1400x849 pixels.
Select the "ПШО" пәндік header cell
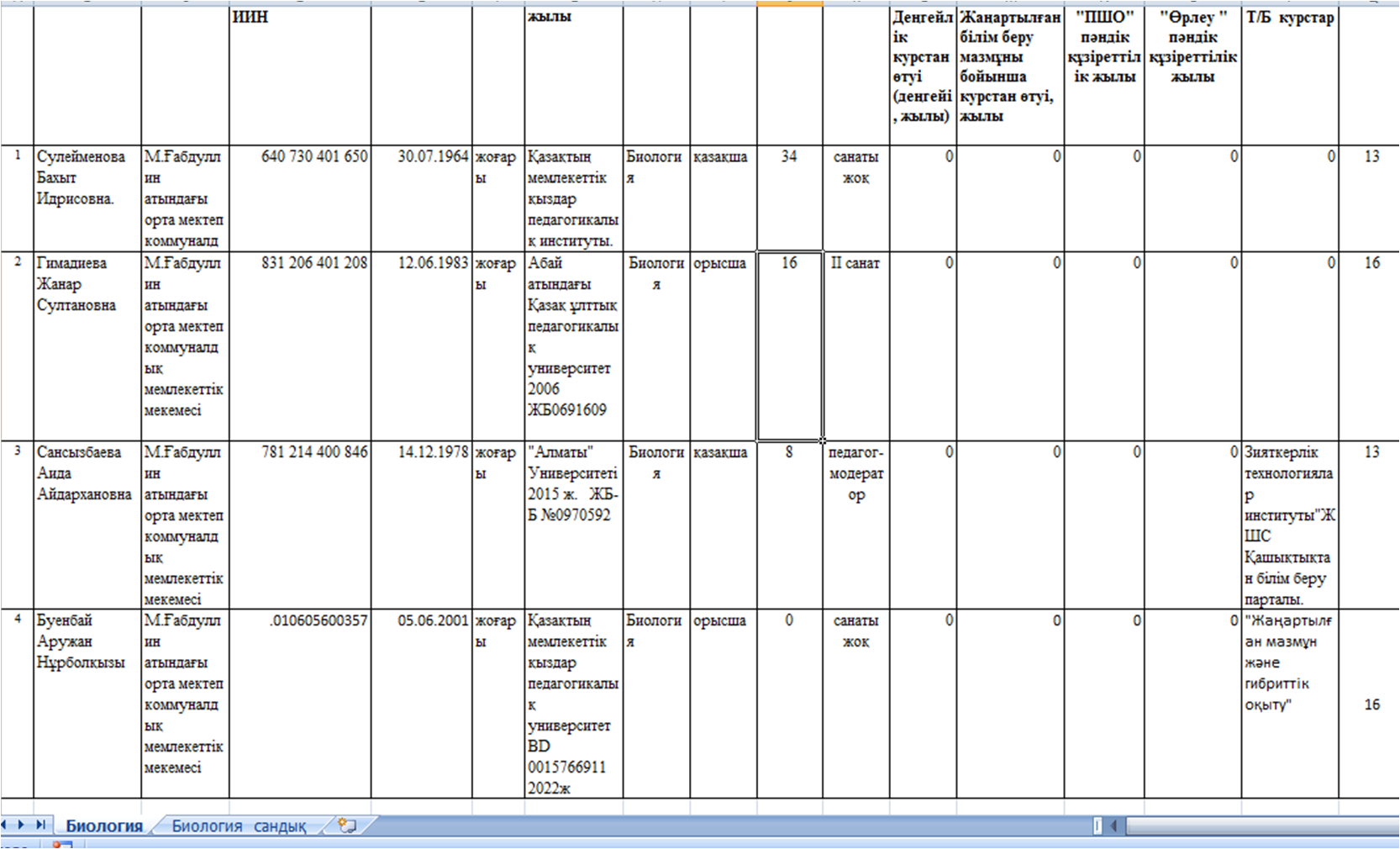point(1103,76)
